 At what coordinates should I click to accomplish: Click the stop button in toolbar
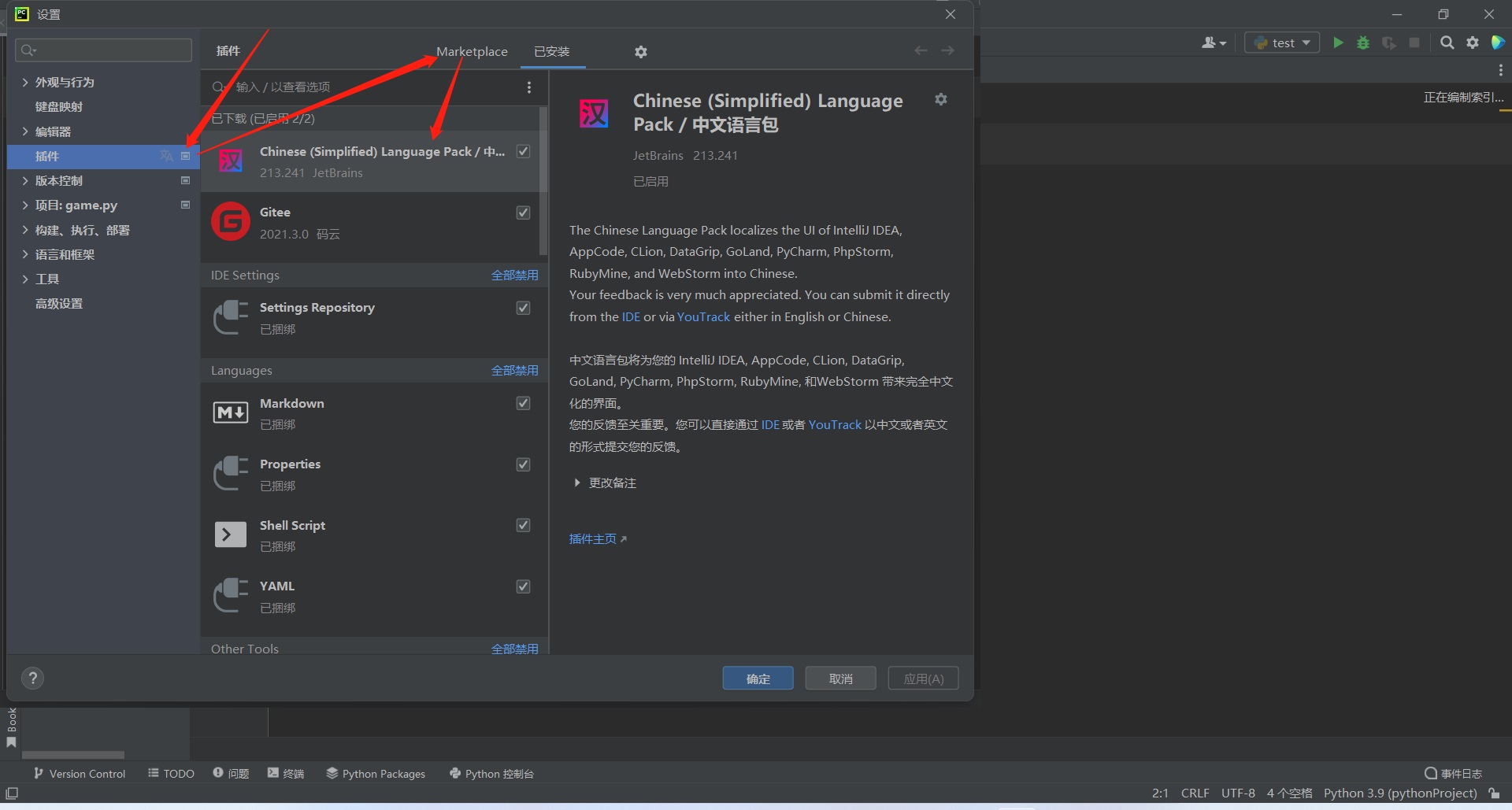(1414, 43)
